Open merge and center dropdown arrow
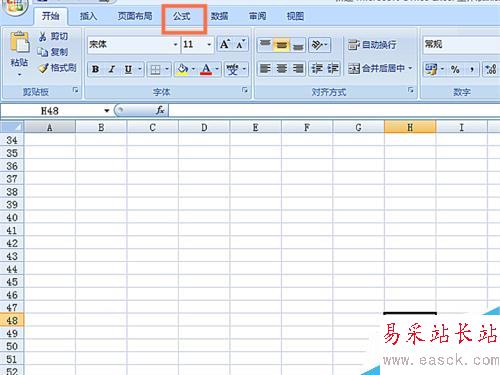 410,69
